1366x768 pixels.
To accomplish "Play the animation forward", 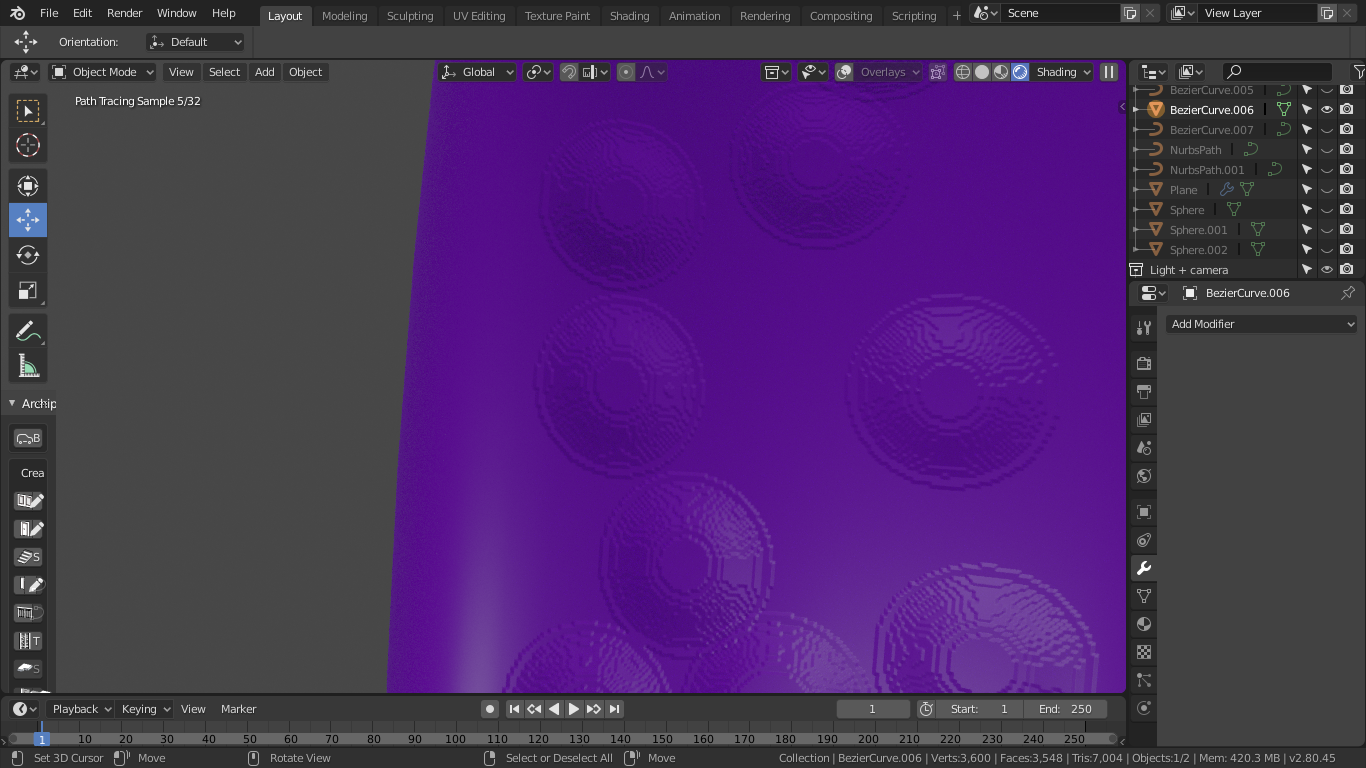I will point(574,709).
